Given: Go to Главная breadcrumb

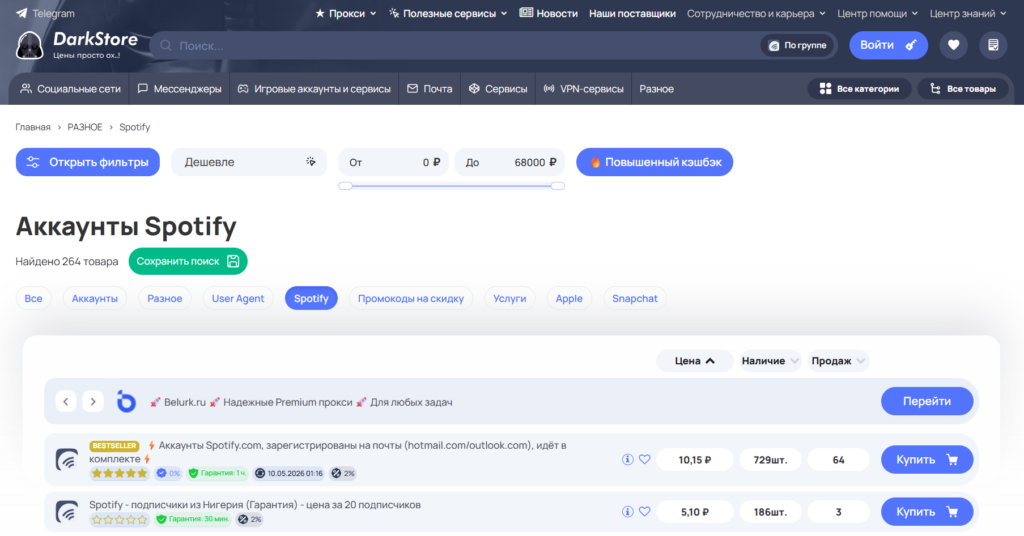Looking at the screenshot, I should point(33,127).
